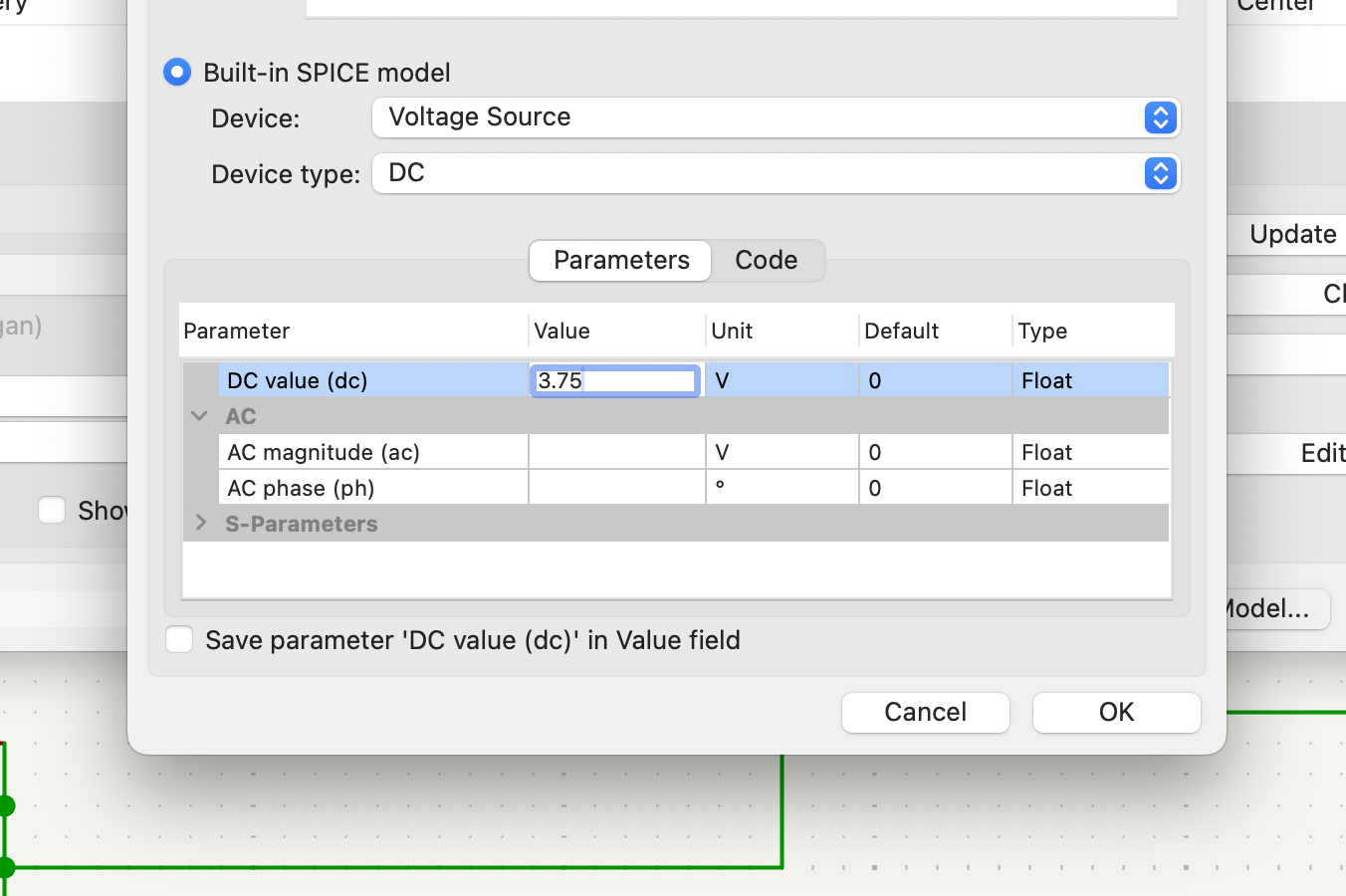Viewport: 1346px width, 896px height.
Task: Click the stepper arrows on Device type dropdown
Action: [x=1160, y=173]
